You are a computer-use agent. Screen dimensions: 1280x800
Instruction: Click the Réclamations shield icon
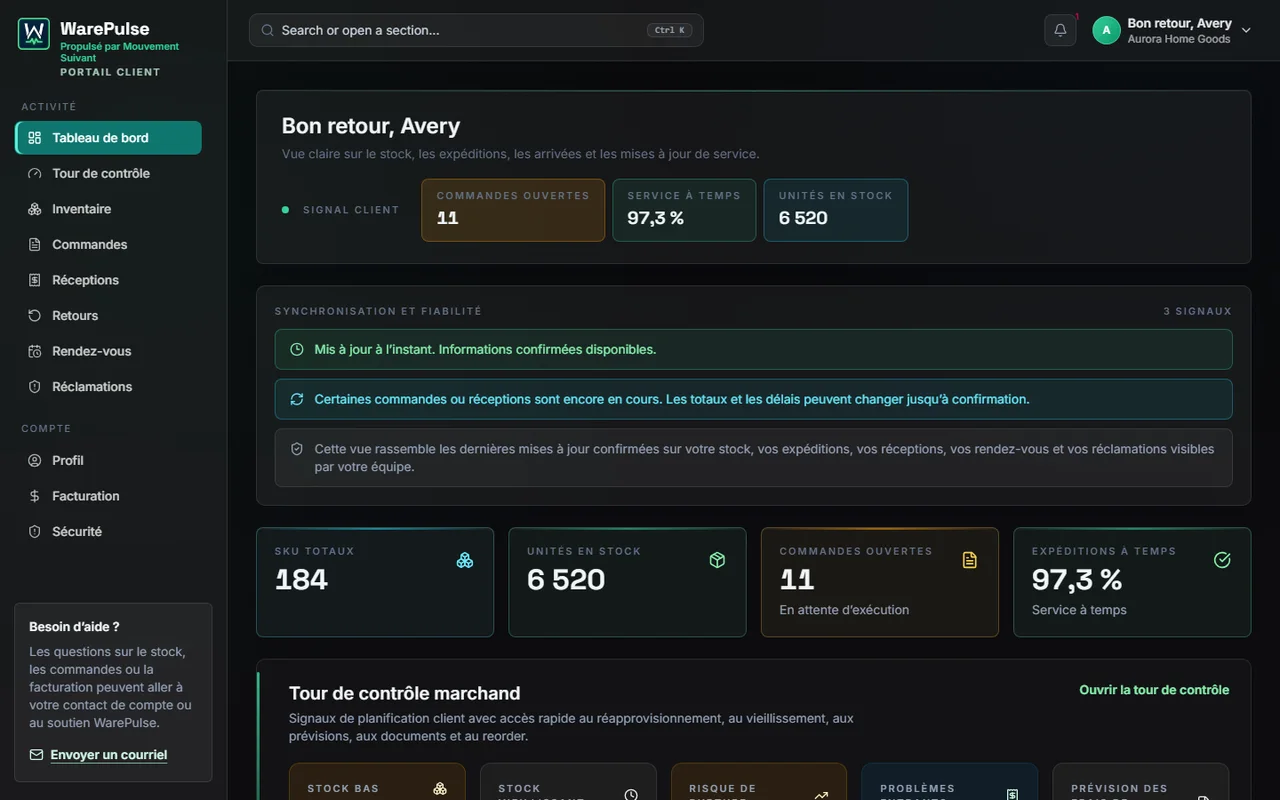tap(35, 386)
